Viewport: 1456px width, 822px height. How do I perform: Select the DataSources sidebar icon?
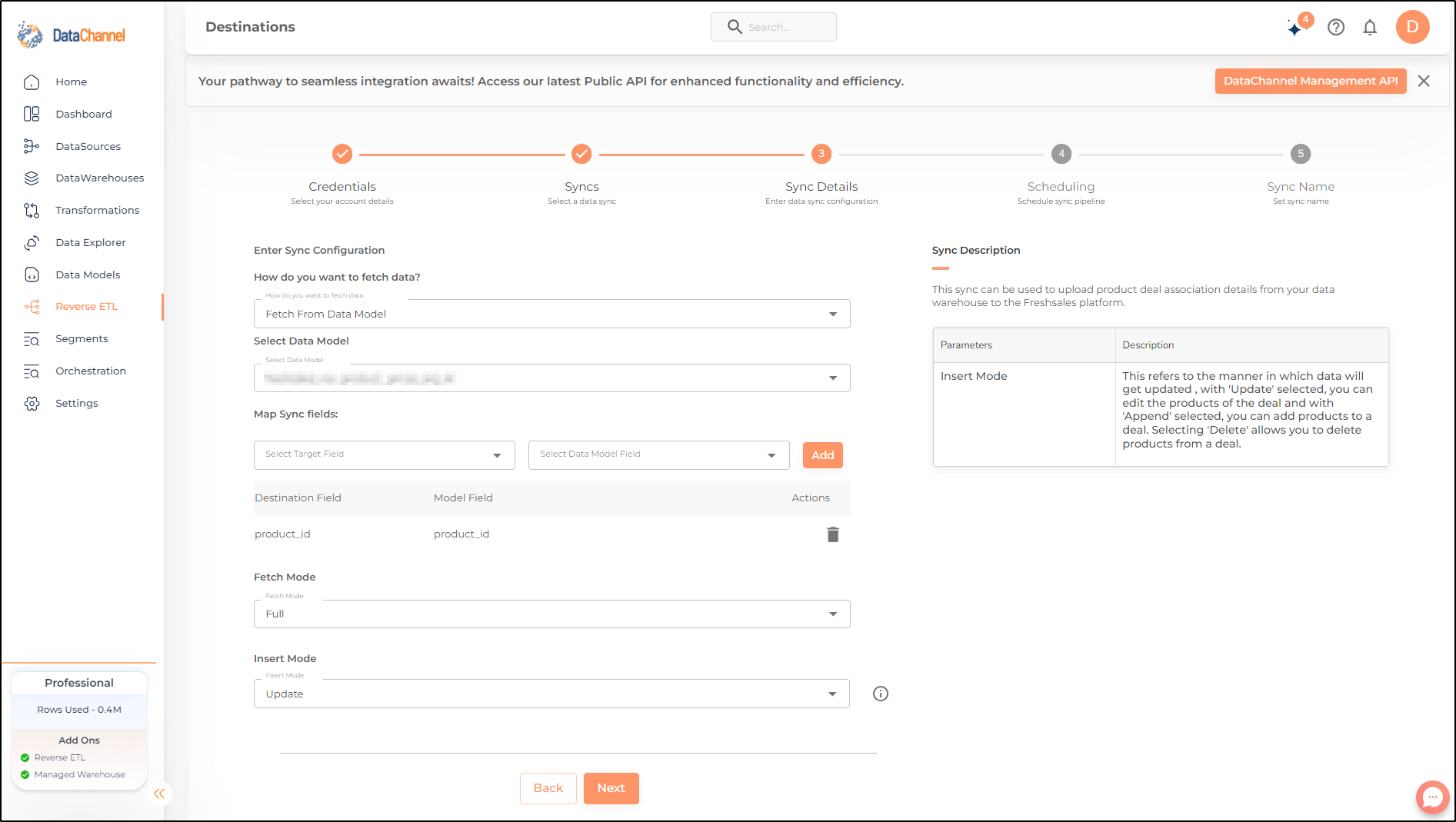[x=32, y=146]
